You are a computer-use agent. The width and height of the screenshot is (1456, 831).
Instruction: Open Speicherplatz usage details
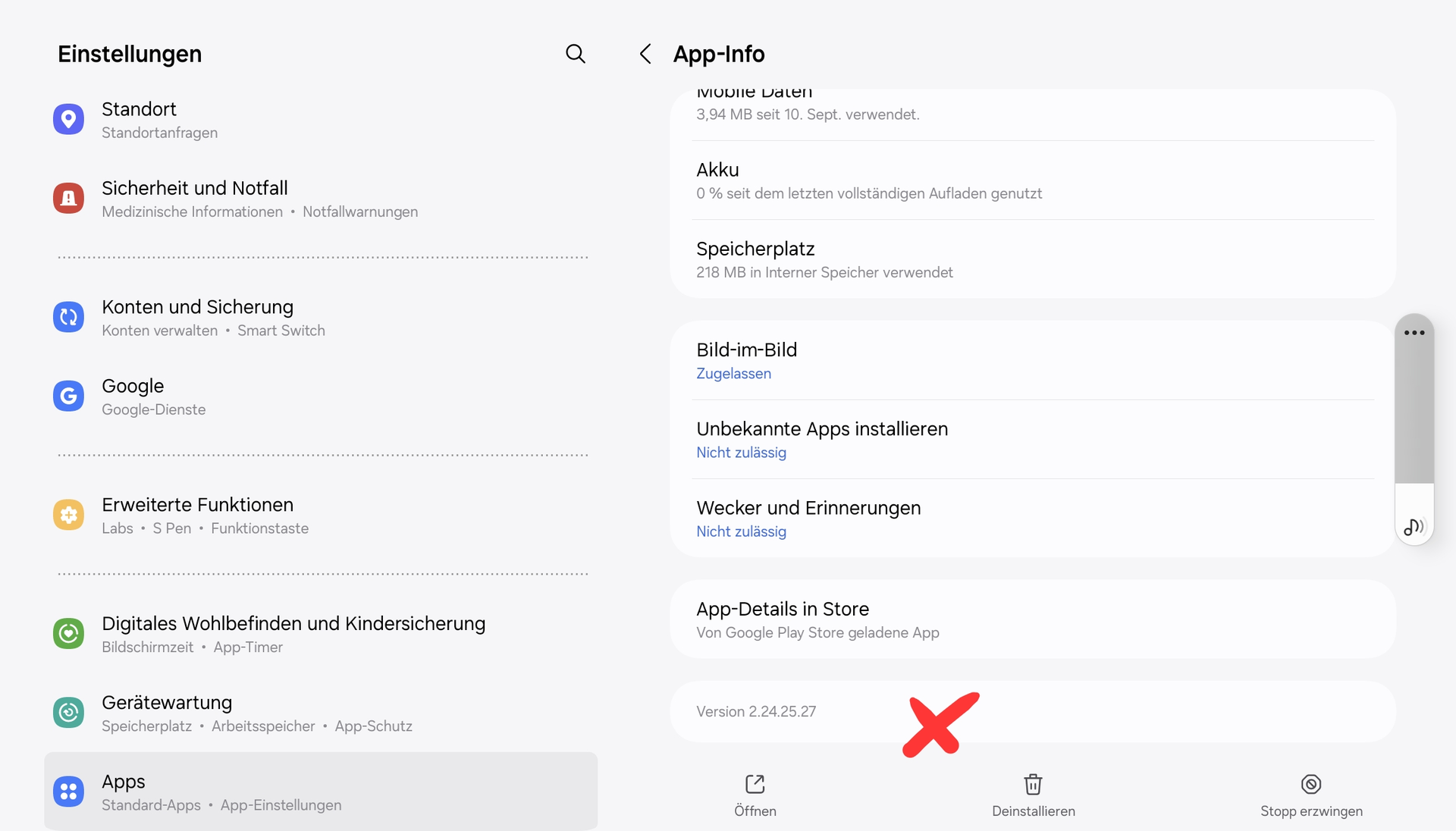pos(1031,259)
